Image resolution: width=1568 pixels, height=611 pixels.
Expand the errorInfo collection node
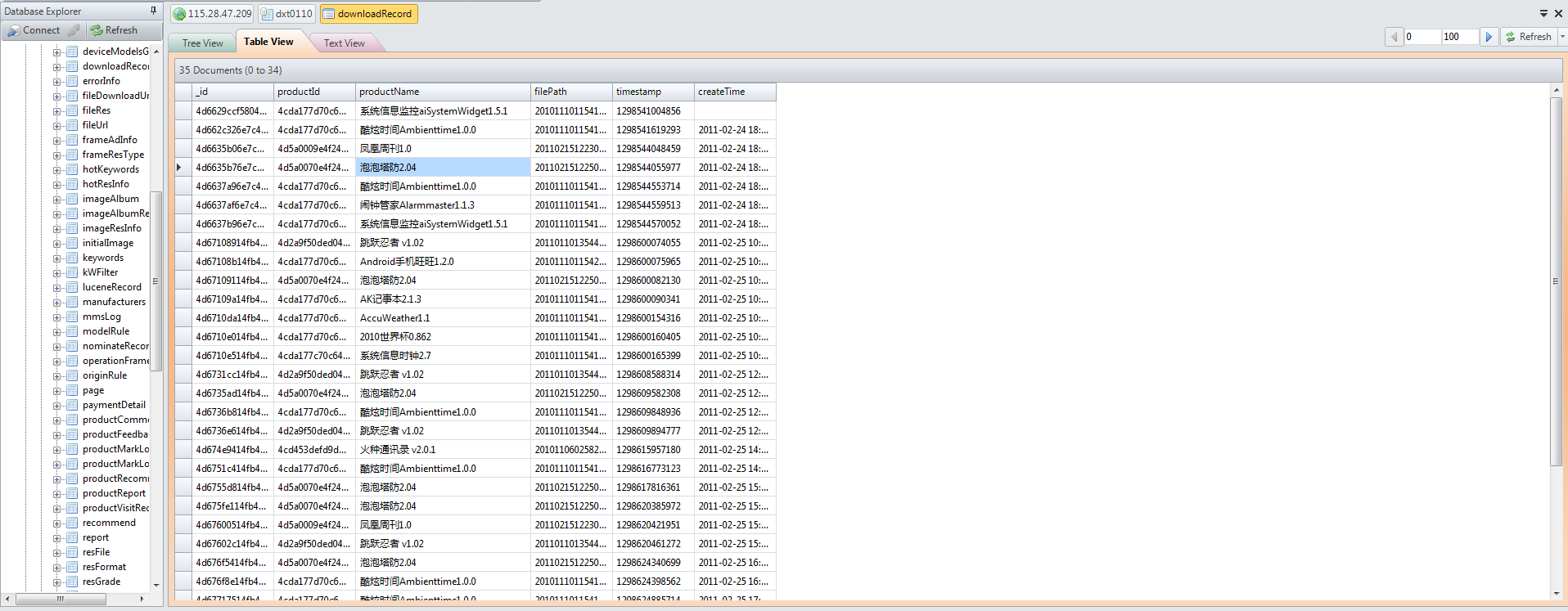(57, 81)
